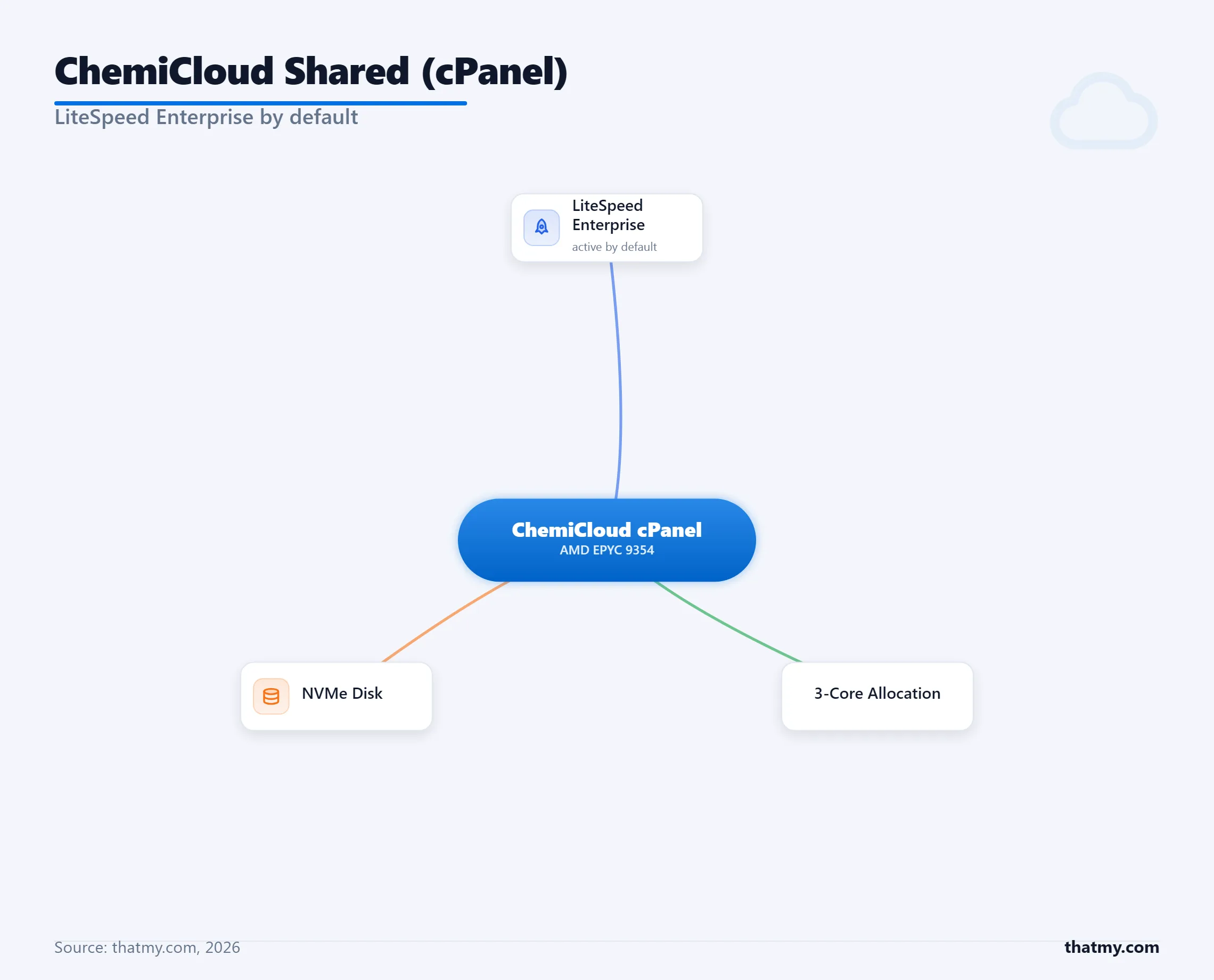
Task: Click the 'LiteSpeed Enterprise by default' subtitle
Action: coord(206,117)
